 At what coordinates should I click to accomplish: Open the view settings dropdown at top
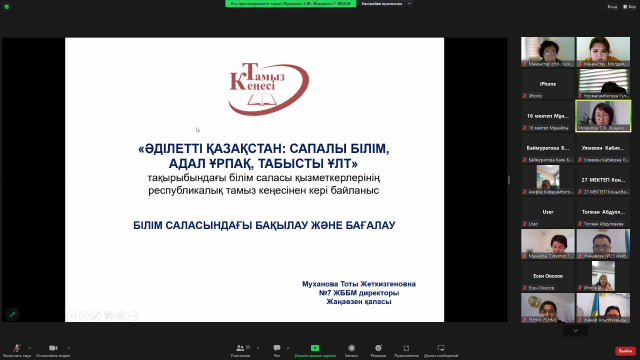[x=386, y=4]
